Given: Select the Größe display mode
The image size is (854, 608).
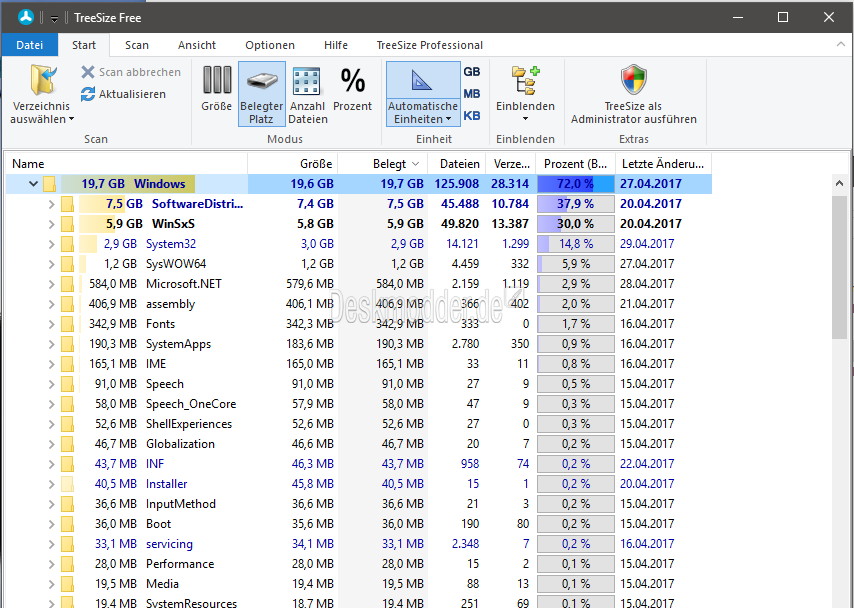Looking at the screenshot, I should click(217, 89).
